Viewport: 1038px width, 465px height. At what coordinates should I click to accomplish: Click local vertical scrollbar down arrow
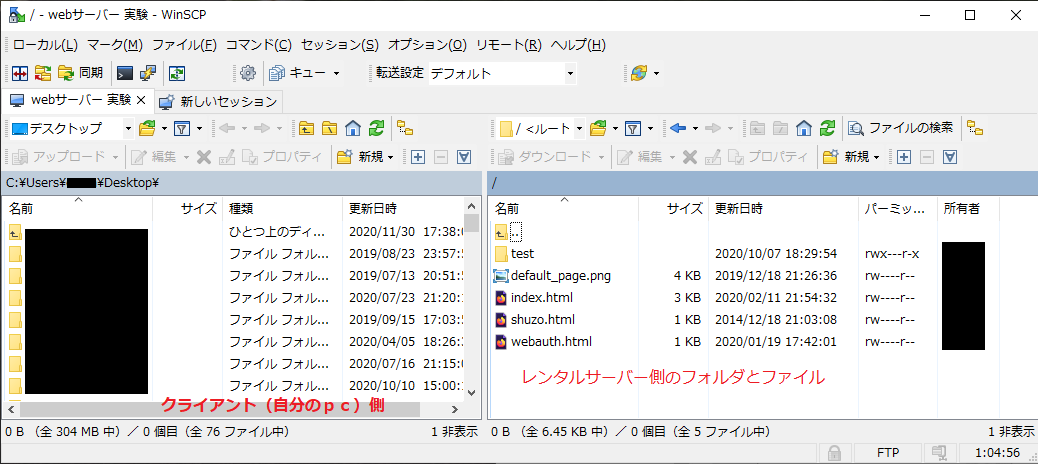(472, 391)
